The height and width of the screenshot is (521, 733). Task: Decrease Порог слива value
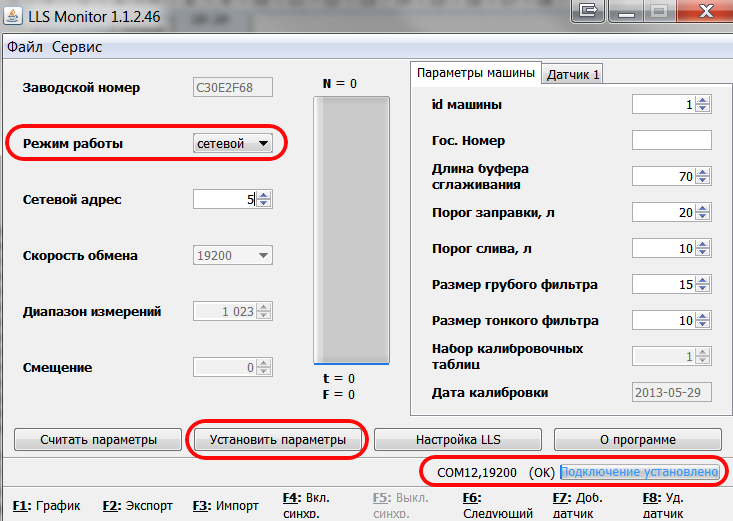703,253
